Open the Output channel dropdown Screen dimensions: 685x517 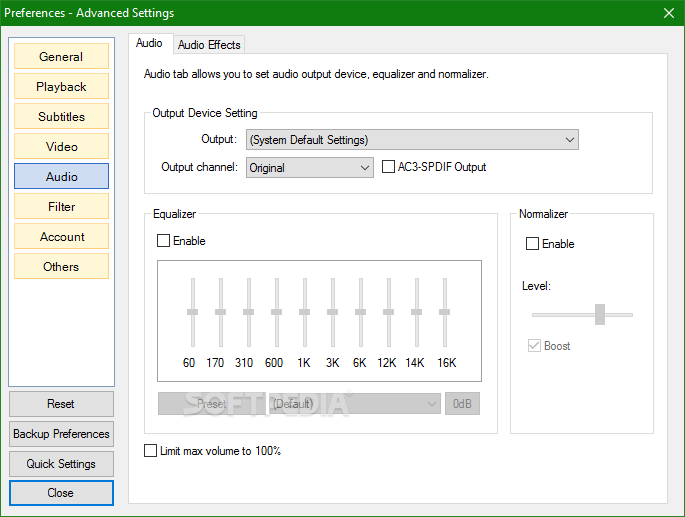[309, 168]
